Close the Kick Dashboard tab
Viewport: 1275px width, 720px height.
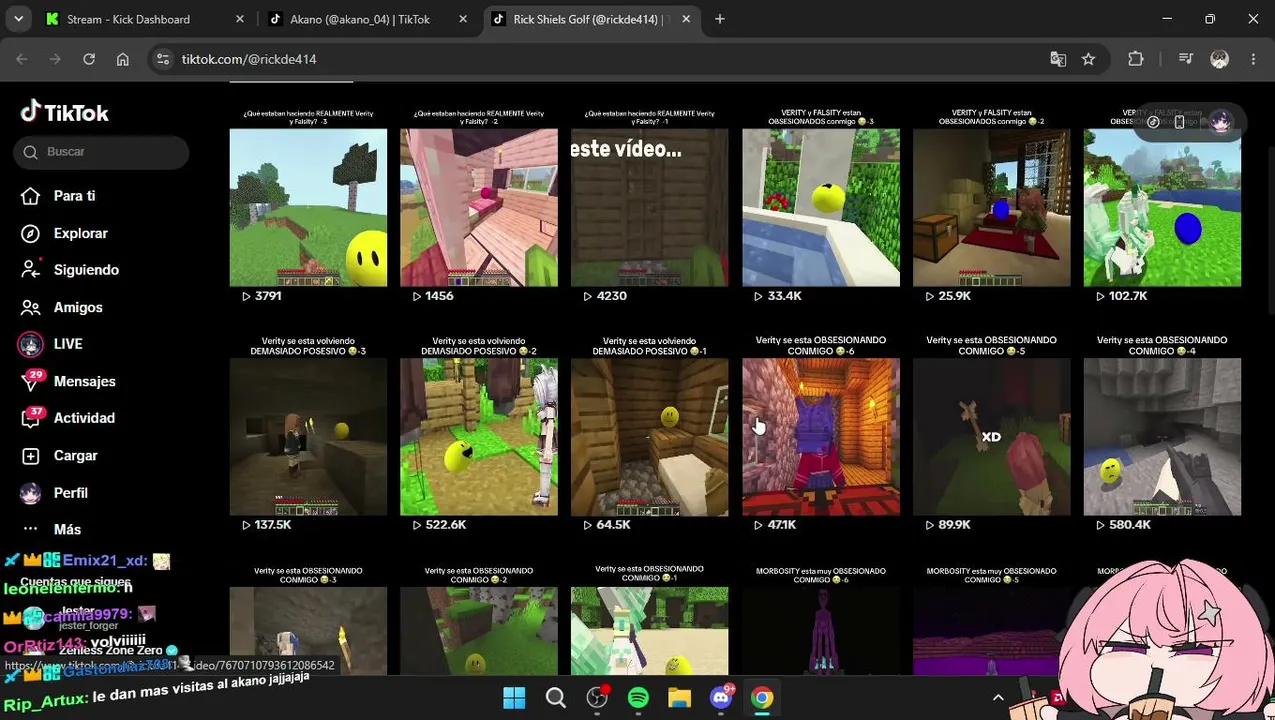tap(239, 19)
